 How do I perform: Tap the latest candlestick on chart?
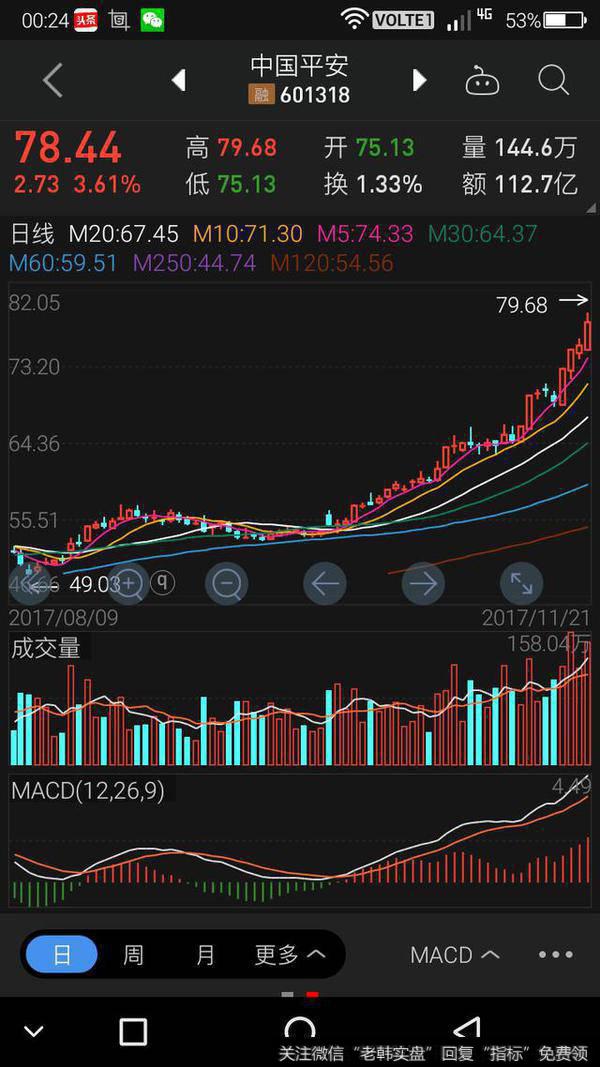(x=587, y=333)
